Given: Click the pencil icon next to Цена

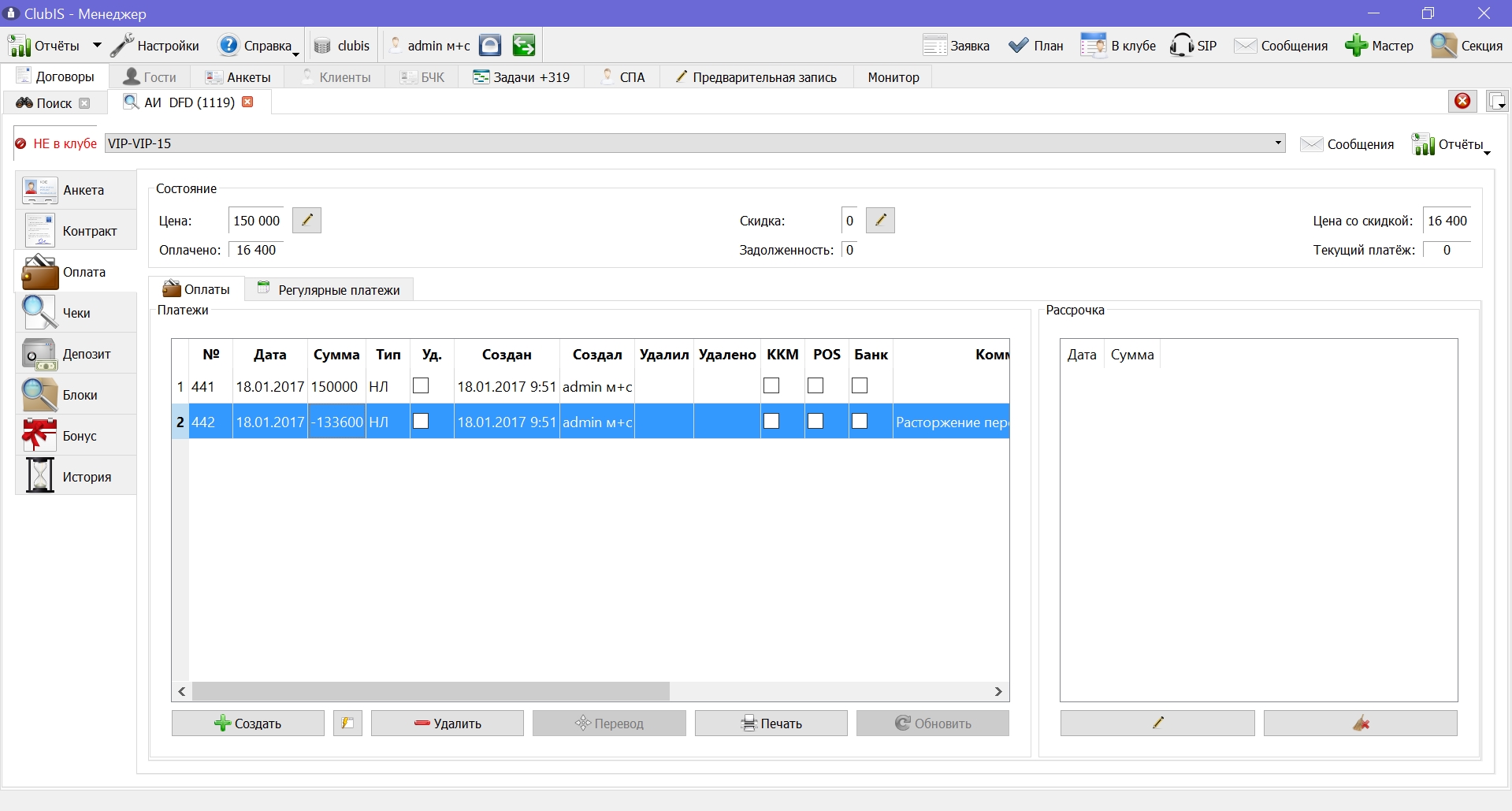Looking at the screenshot, I should point(306,221).
